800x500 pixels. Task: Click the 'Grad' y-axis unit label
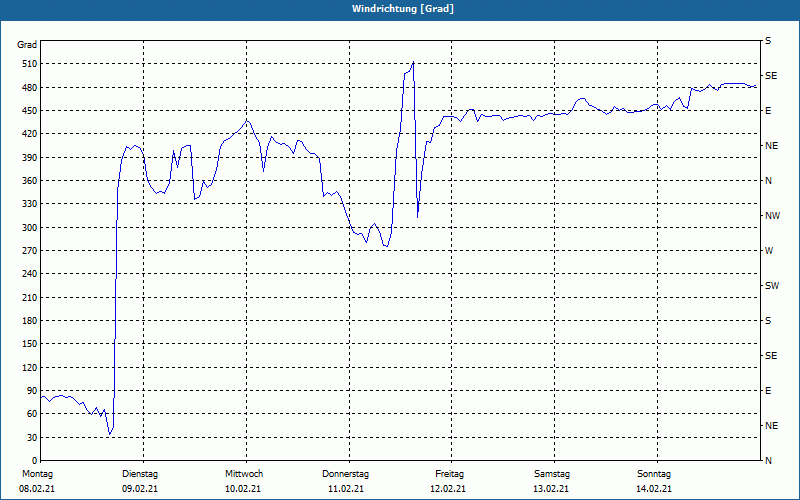point(27,45)
